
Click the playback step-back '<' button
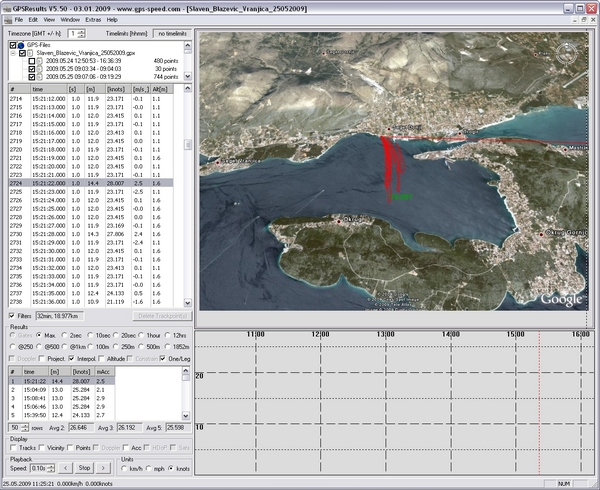tap(65, 468)
